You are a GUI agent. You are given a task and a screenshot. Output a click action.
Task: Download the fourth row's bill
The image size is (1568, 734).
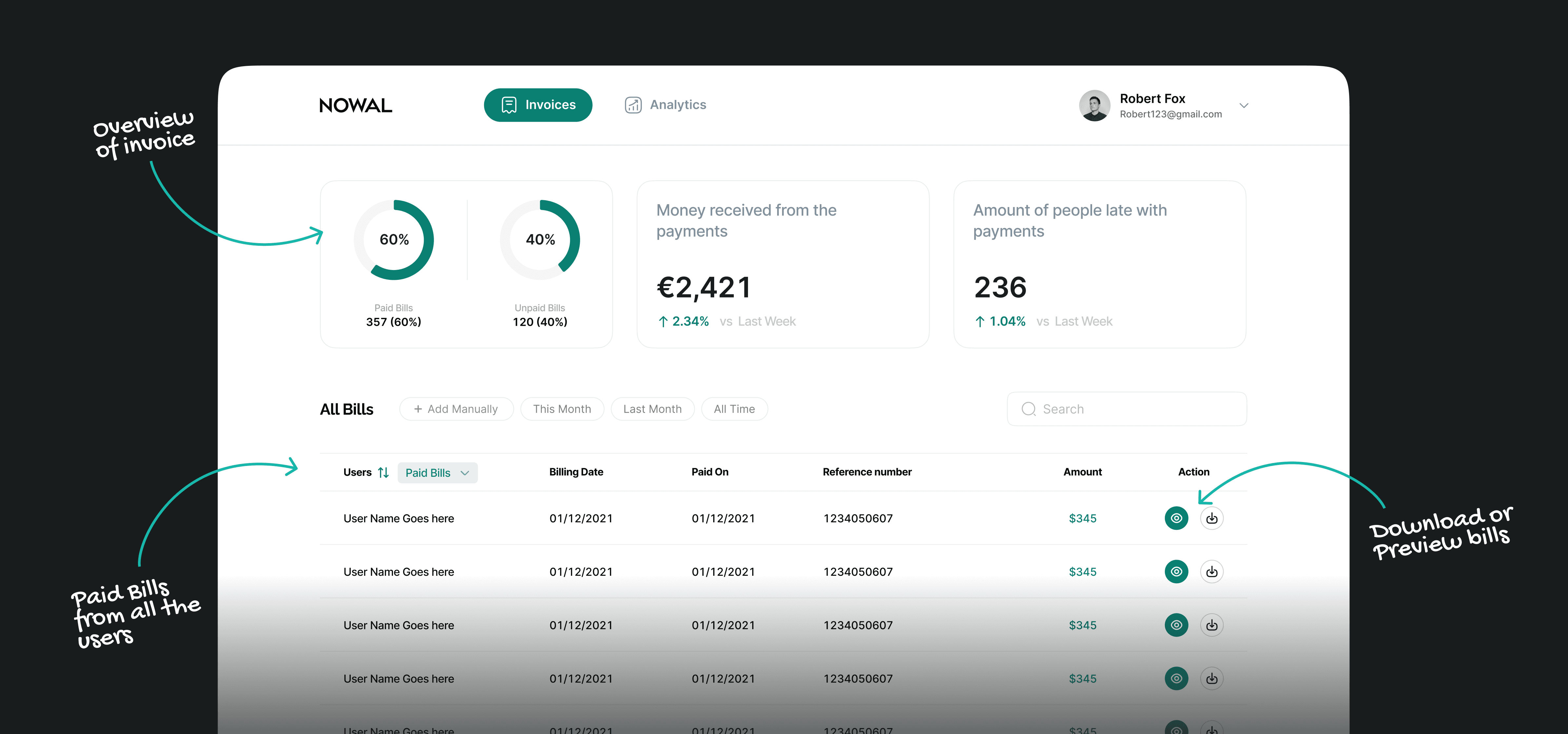point(1211,679)
